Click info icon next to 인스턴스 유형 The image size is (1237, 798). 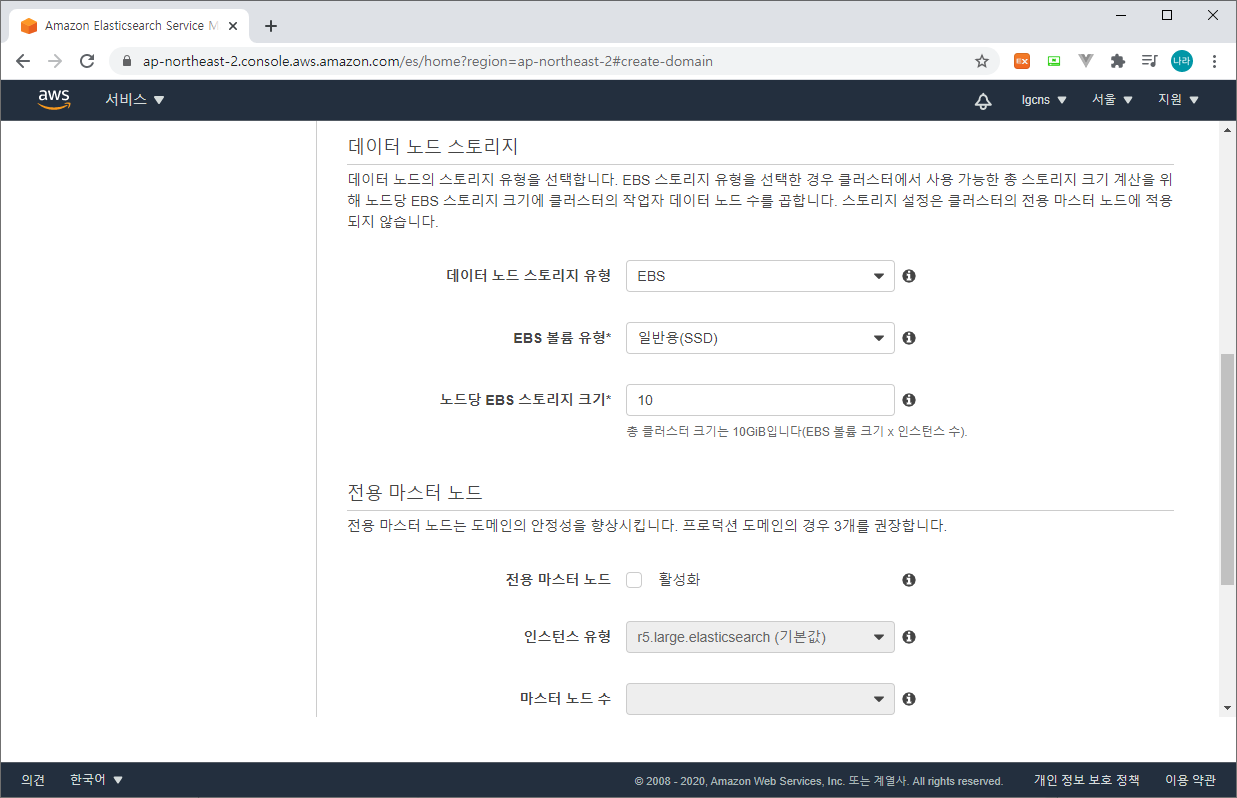point(909,637)
